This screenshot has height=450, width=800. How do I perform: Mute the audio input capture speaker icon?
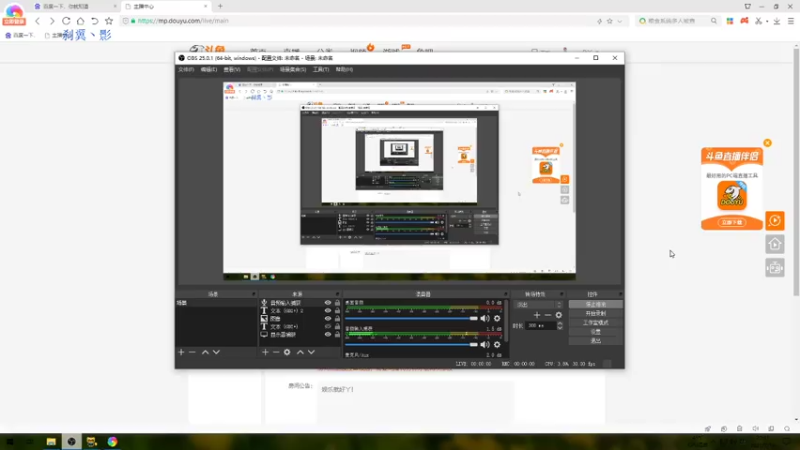485,344
